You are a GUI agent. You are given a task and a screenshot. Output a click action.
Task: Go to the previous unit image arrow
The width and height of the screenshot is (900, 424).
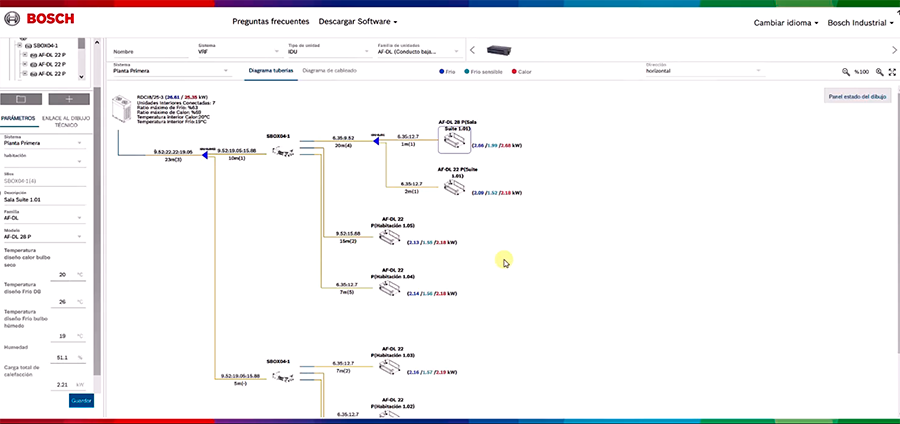473,50
